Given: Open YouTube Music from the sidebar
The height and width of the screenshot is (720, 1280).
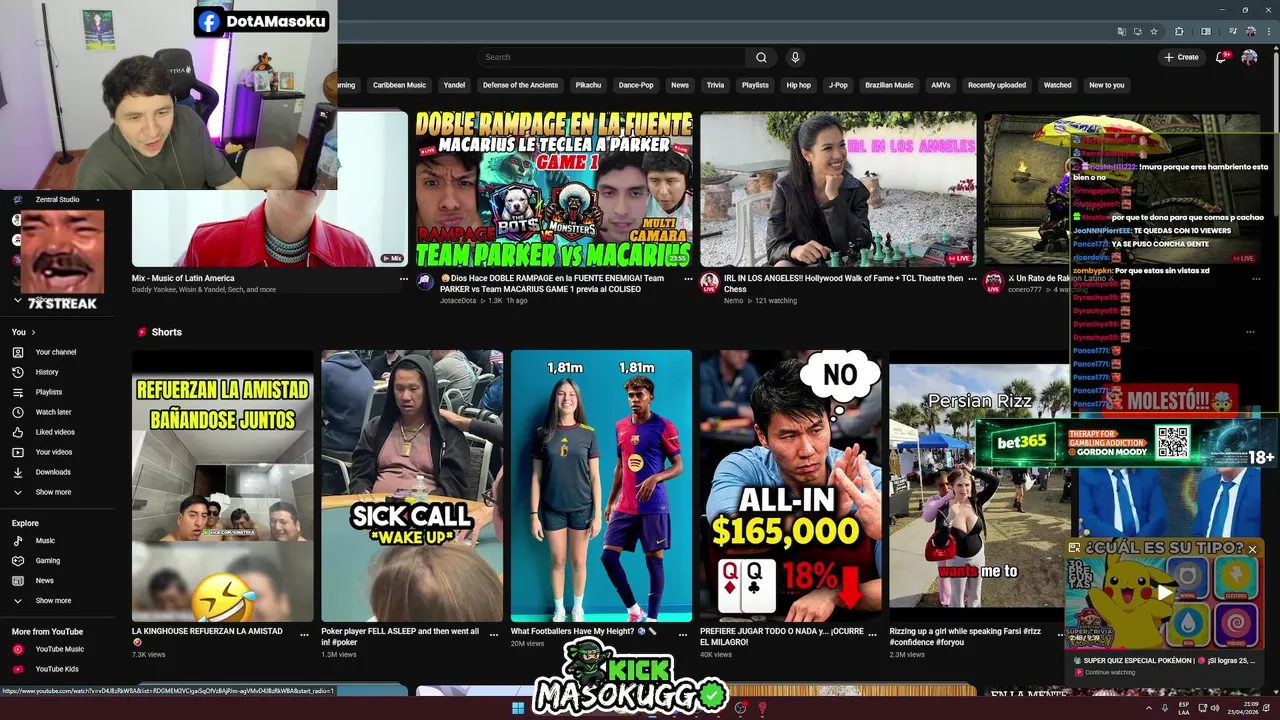Looking at the screenshot, I should click(58, 649).
